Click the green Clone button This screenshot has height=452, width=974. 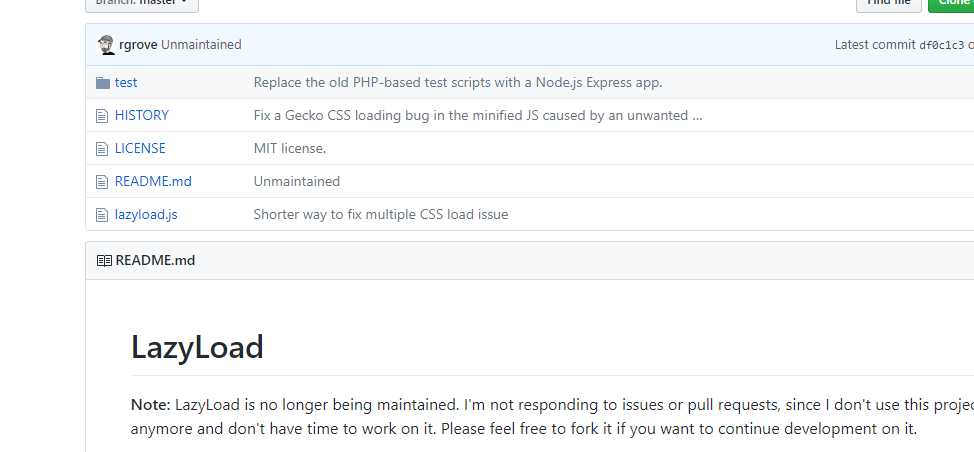tap(951, 3)
